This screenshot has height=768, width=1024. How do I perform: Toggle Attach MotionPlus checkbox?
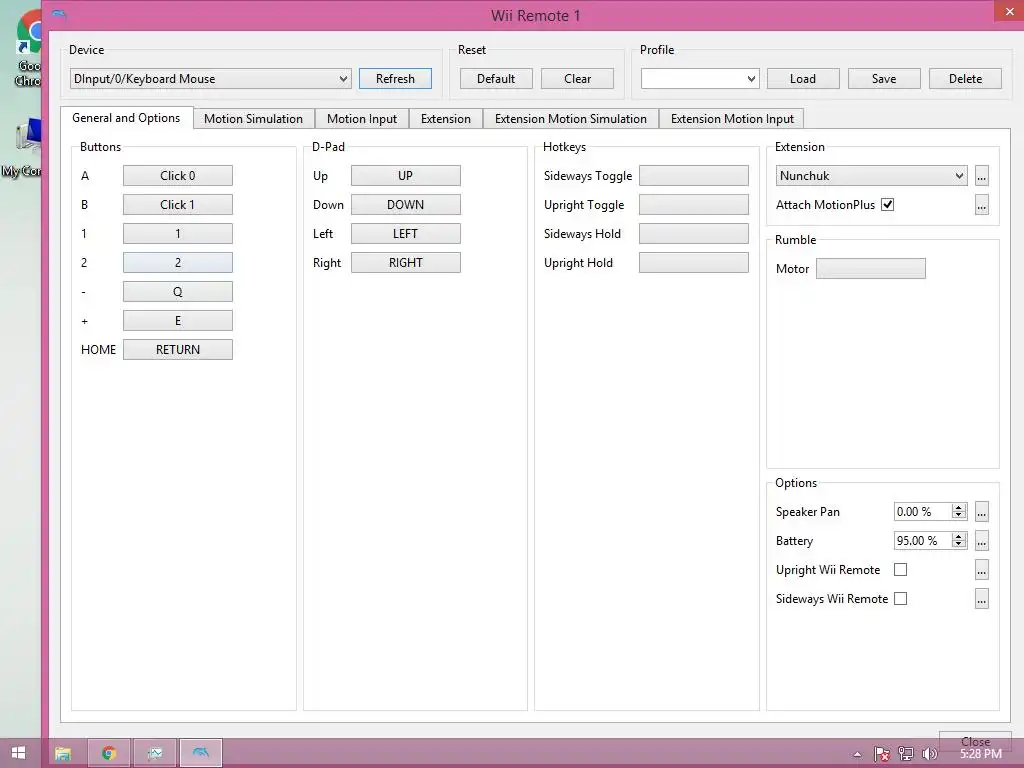888,204
